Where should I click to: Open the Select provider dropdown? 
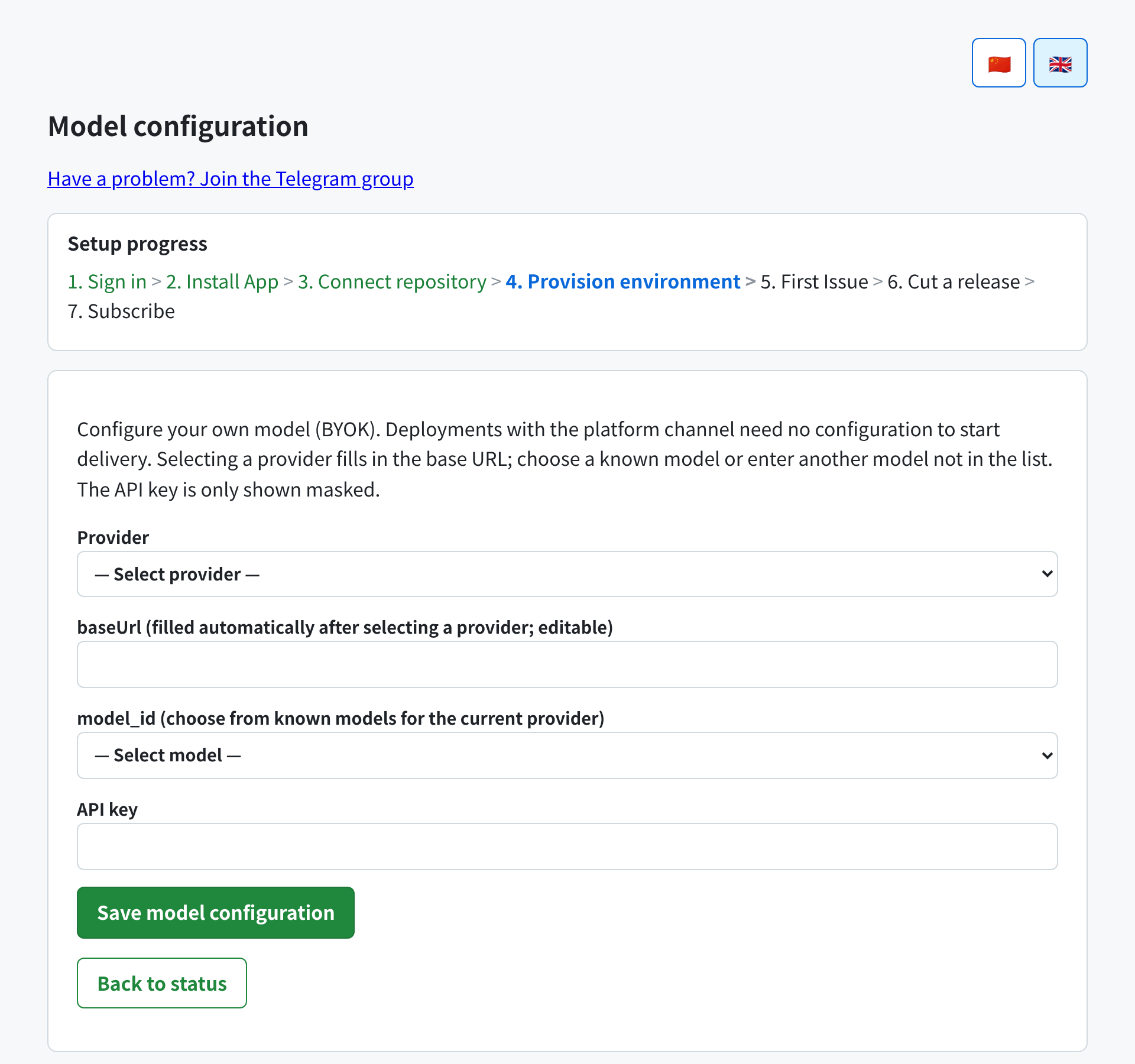(567, 574)
